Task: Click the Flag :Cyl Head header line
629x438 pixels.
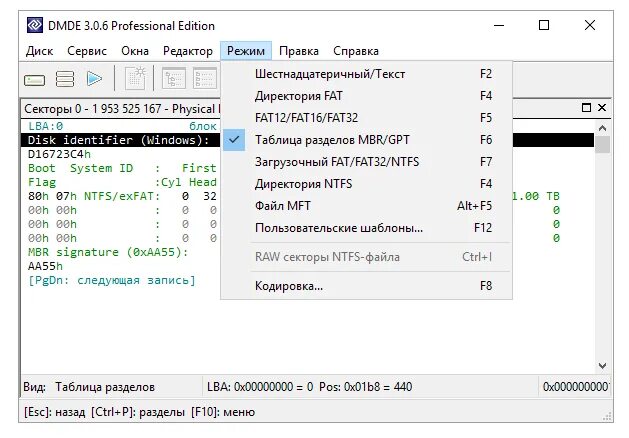Action: tap(122, 182)
